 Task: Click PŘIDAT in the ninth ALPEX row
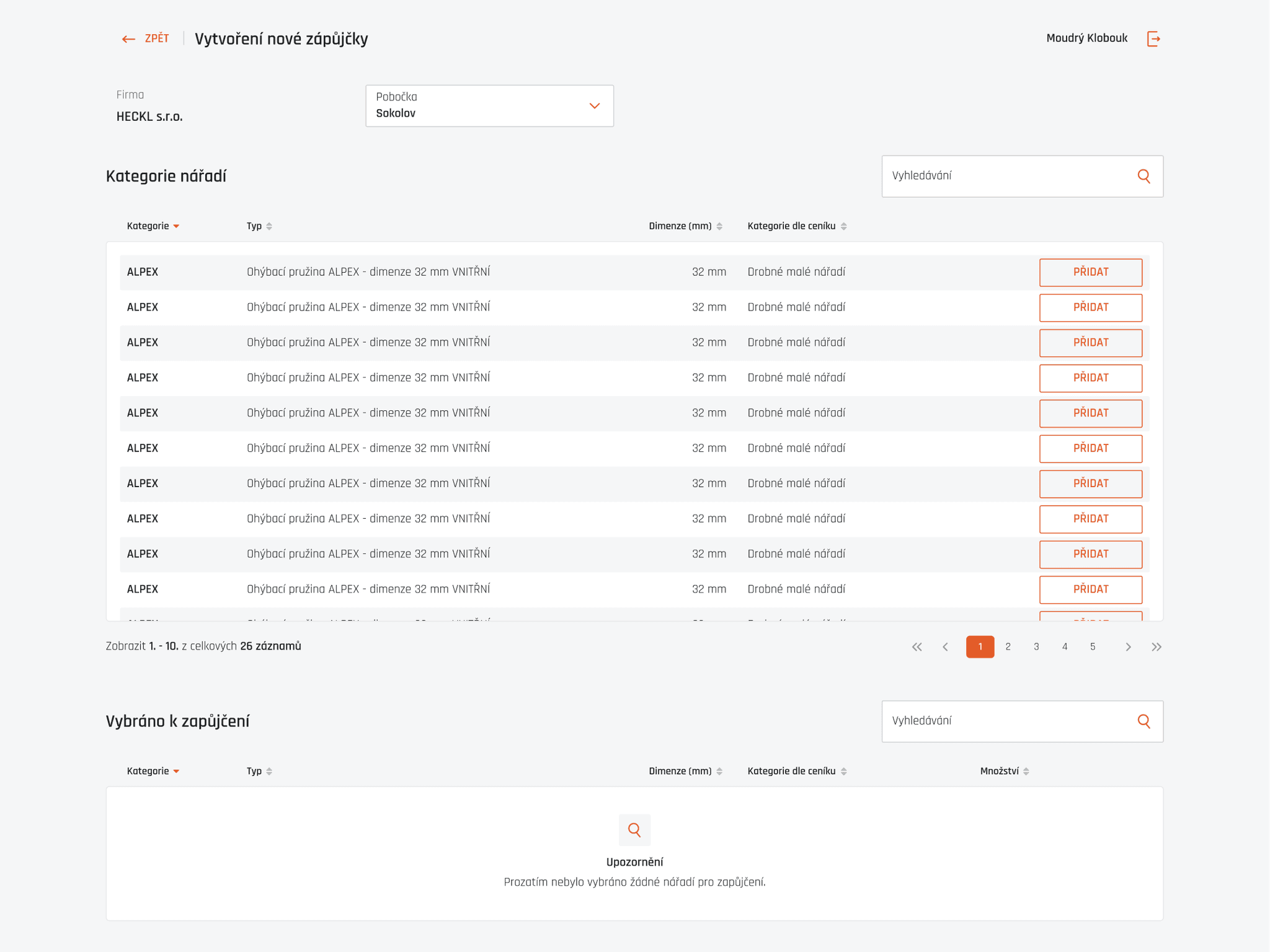pyautogui.click(x=1091, y=555)
